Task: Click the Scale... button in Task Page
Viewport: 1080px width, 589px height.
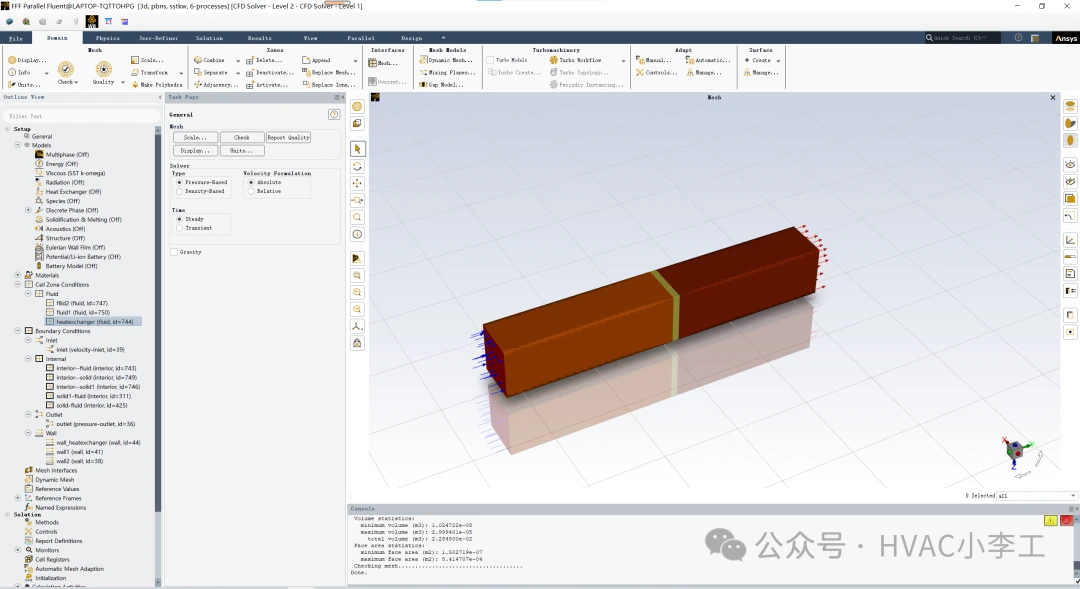Action: [x=196, y=138]
